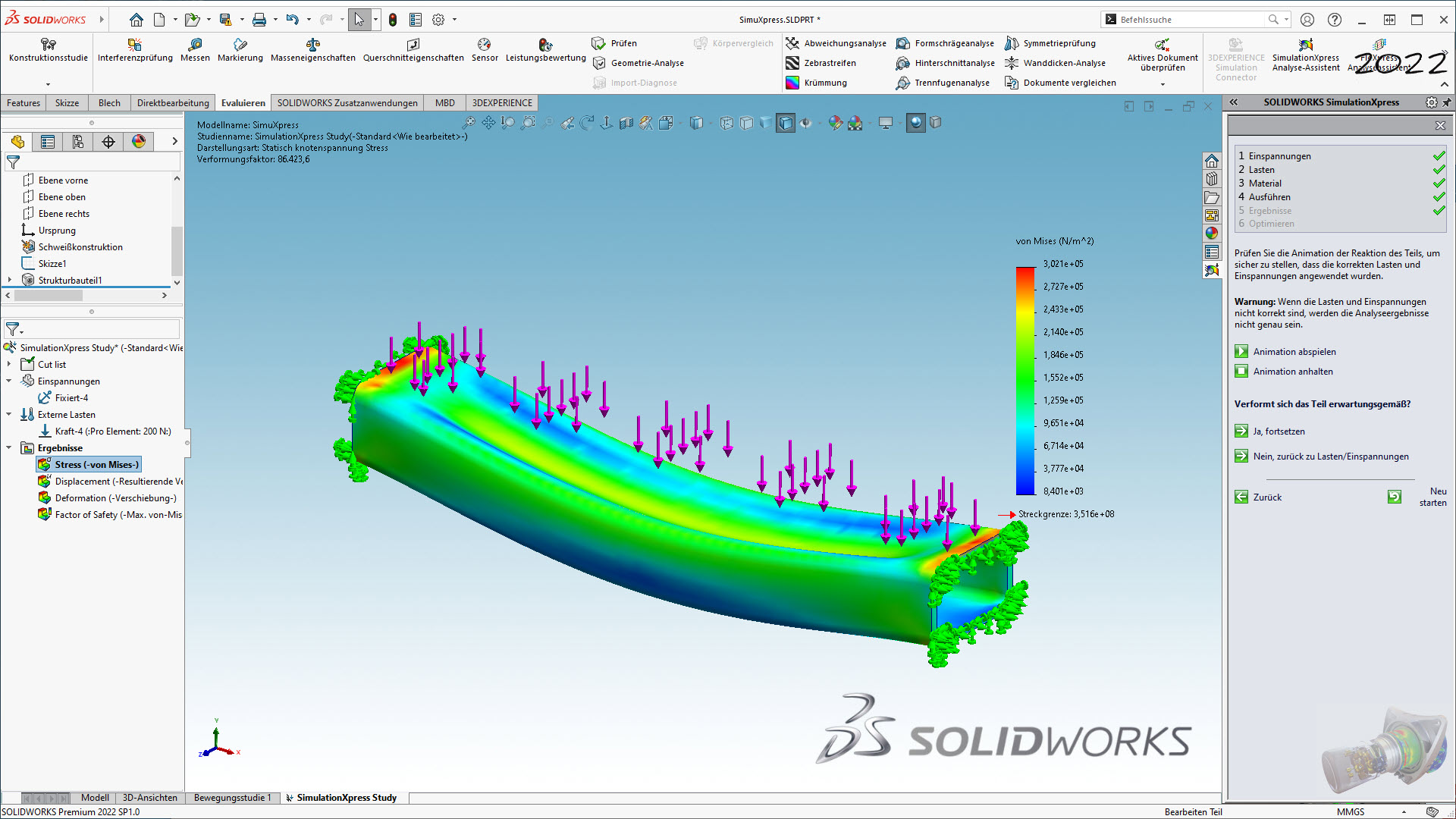Click Animation abspielen

pyautogui.click(x=1285, y=352)
